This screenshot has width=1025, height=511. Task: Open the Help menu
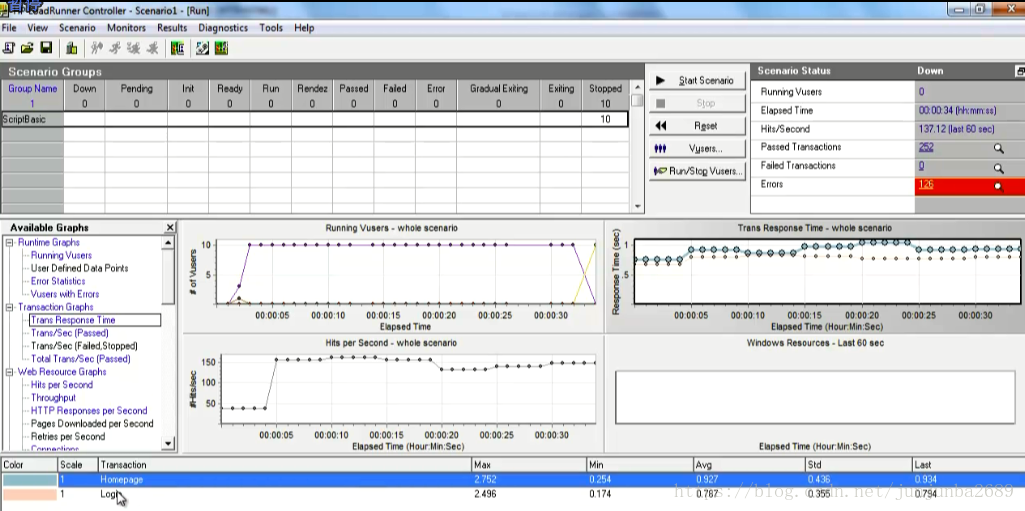click(304, 28)
